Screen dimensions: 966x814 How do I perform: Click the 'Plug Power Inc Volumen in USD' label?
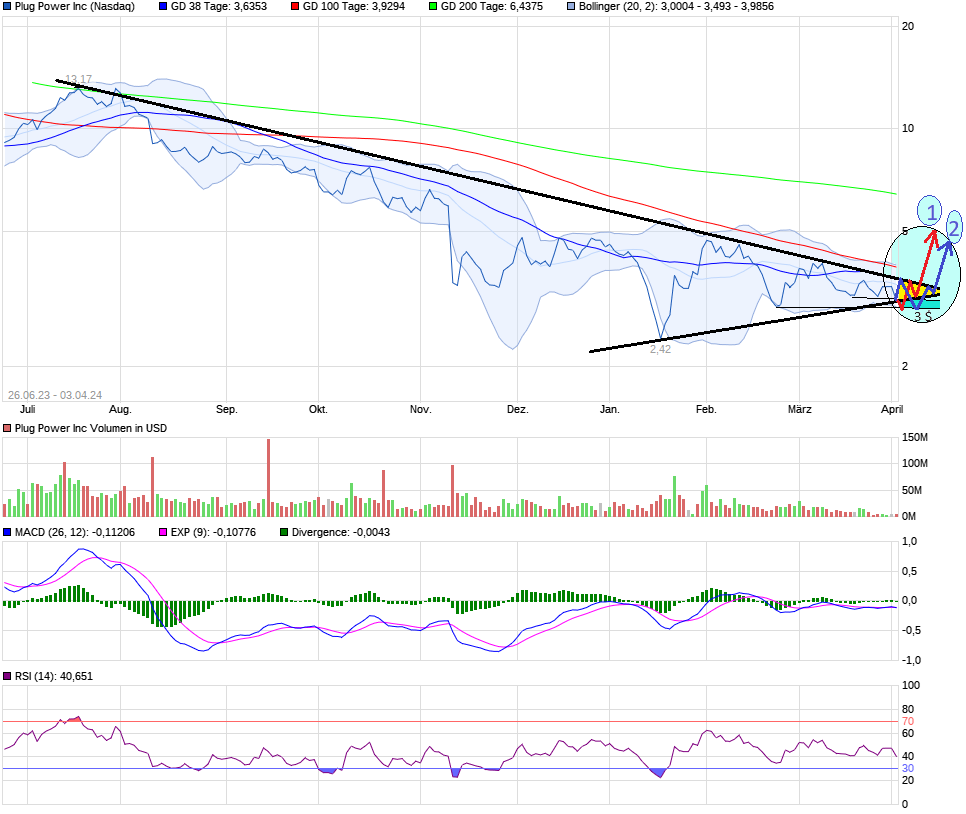(91, 428)
